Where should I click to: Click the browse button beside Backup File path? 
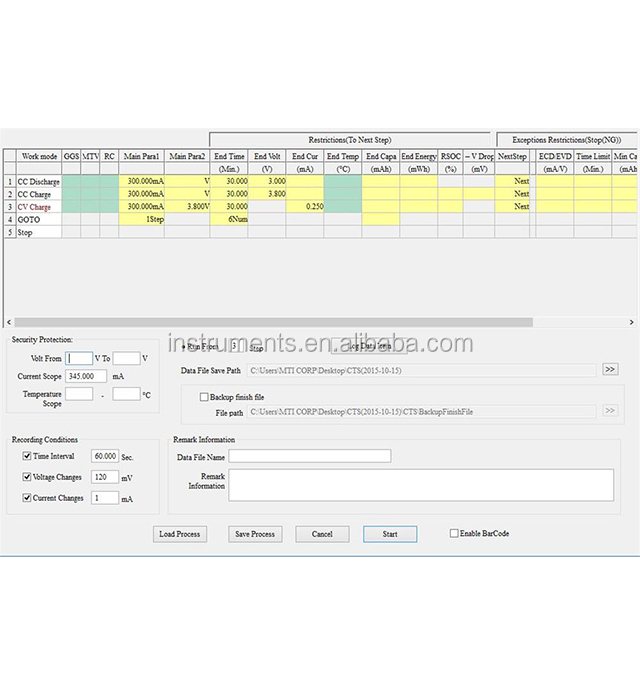pyautogui.click(x=610, y=411)
